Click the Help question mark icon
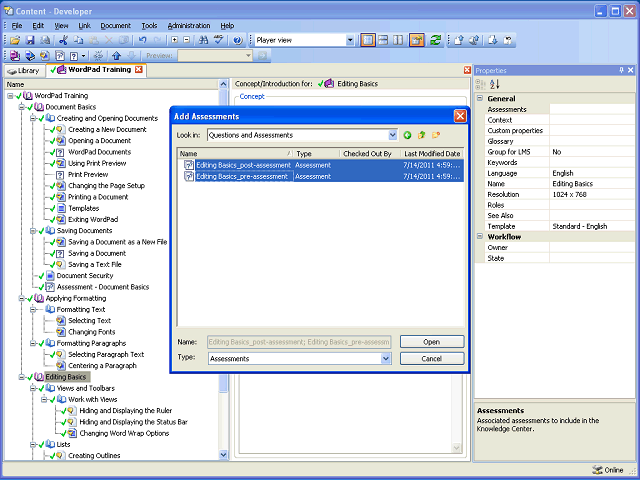This screenshot has width=640, height=480. 238,40
